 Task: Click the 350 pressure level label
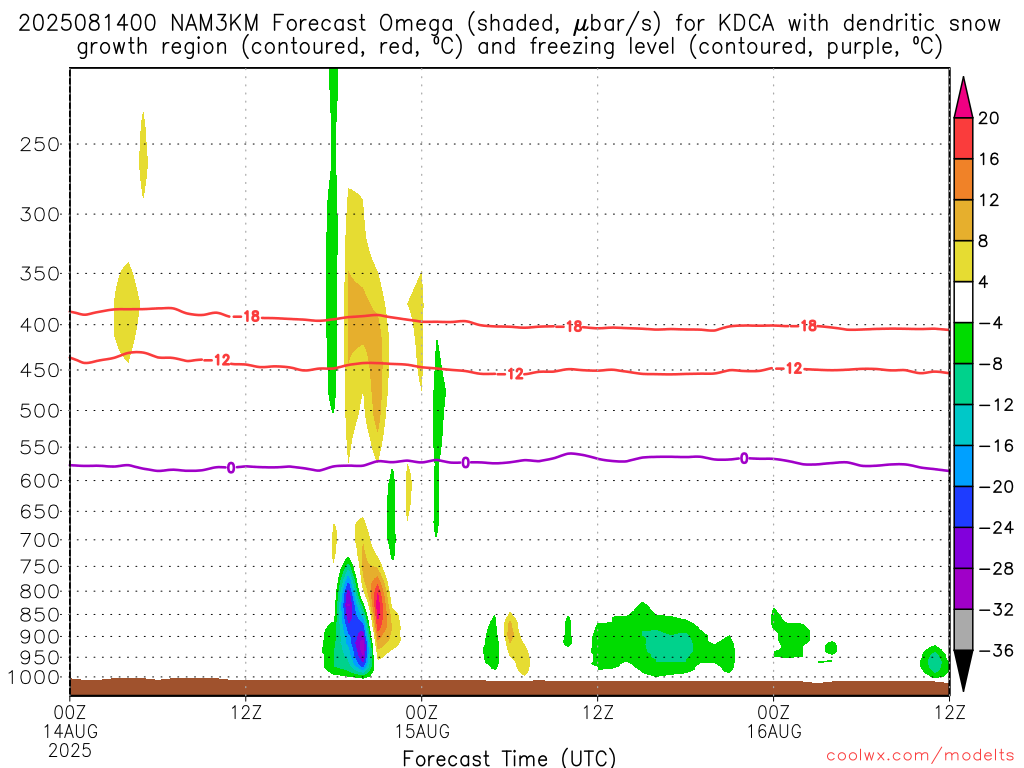40,274
